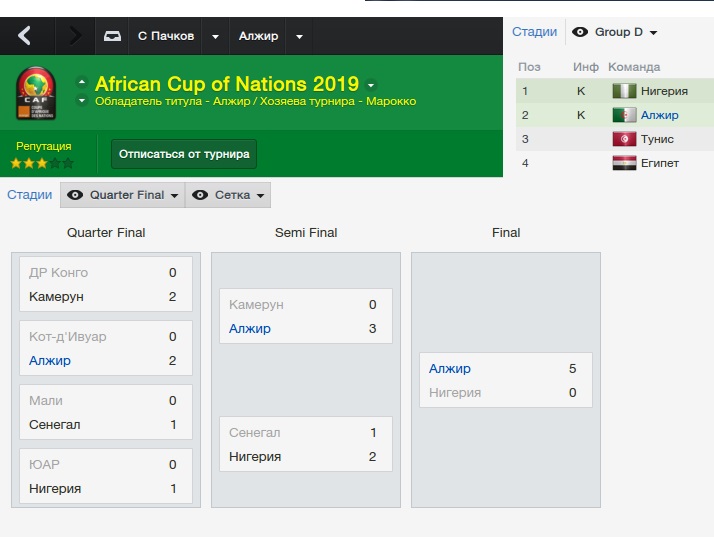Toggle the Сетка eye icon
Screen dimensions: 714x537
click(200, 195)
